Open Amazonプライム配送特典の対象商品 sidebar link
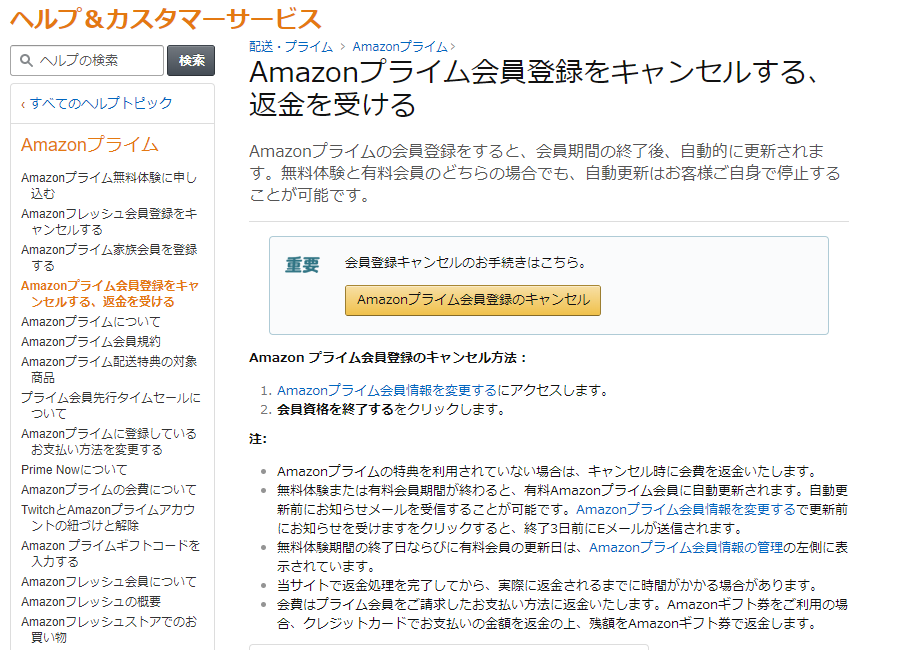Screen dimensions: 914x650 pyautogui.click(x=109, y=370)
